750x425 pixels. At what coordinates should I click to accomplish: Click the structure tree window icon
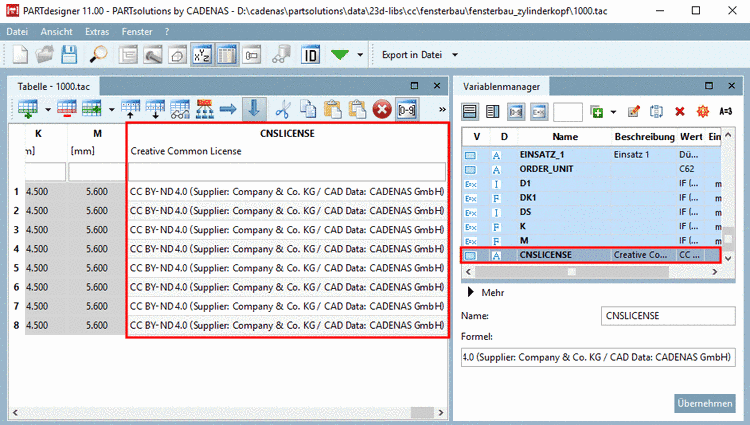click(128, 55)
